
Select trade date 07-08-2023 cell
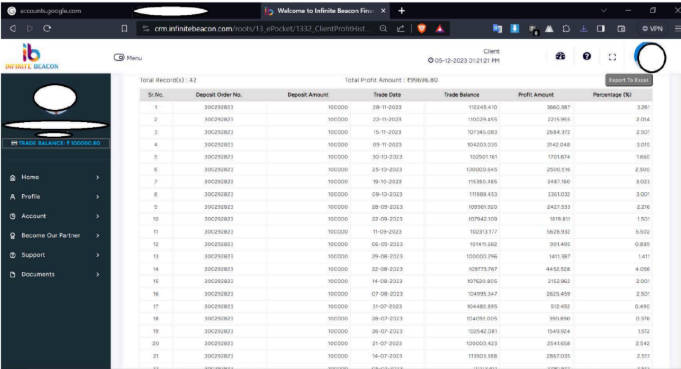point(387,294)
